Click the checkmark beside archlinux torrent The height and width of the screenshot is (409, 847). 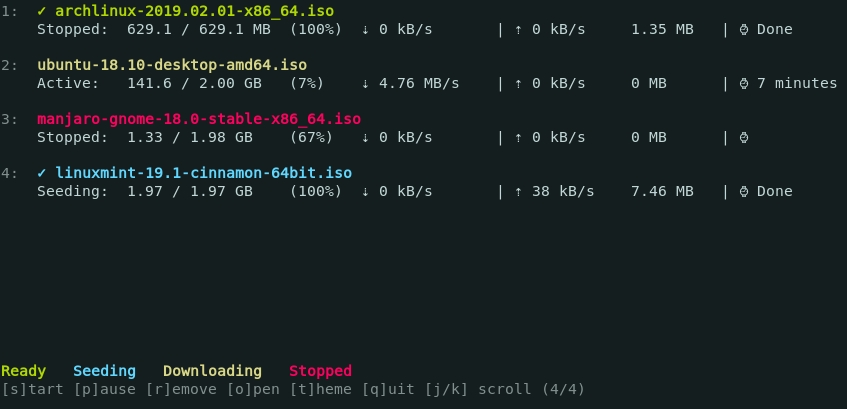(x=42, y=11)
